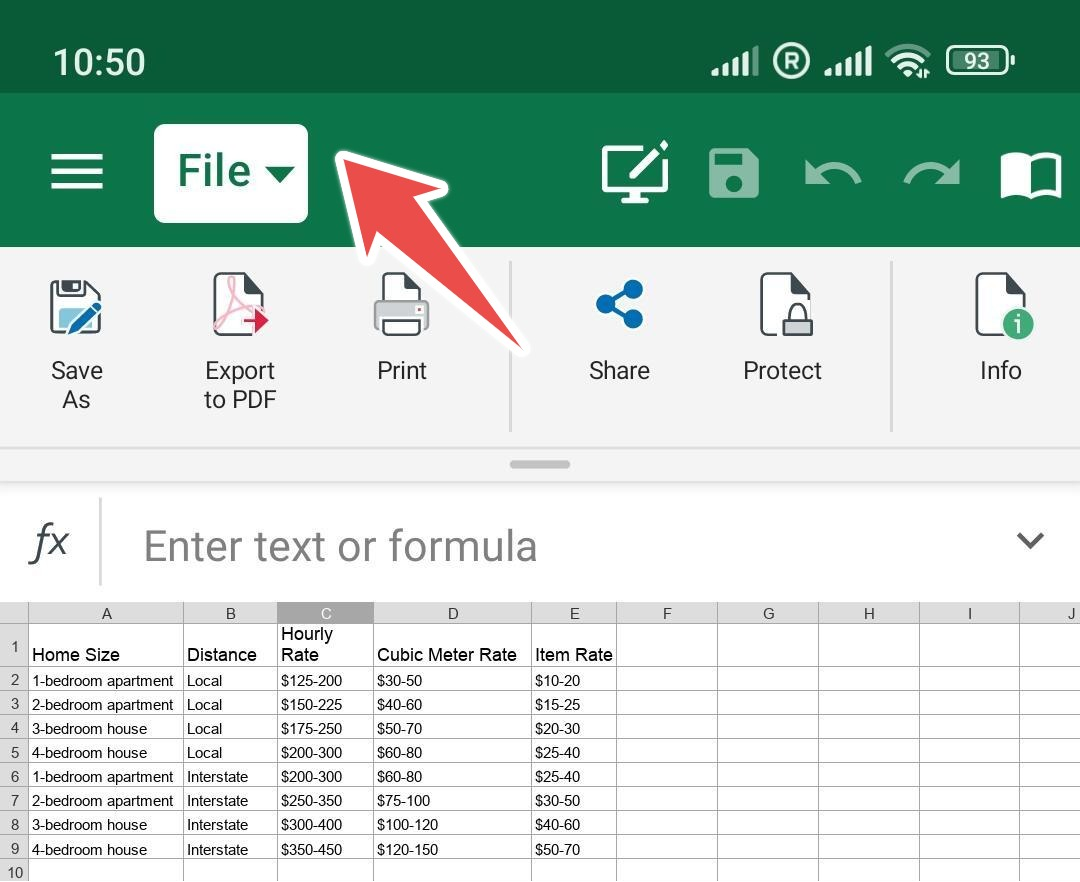Select row 5 header

point(14,751)
